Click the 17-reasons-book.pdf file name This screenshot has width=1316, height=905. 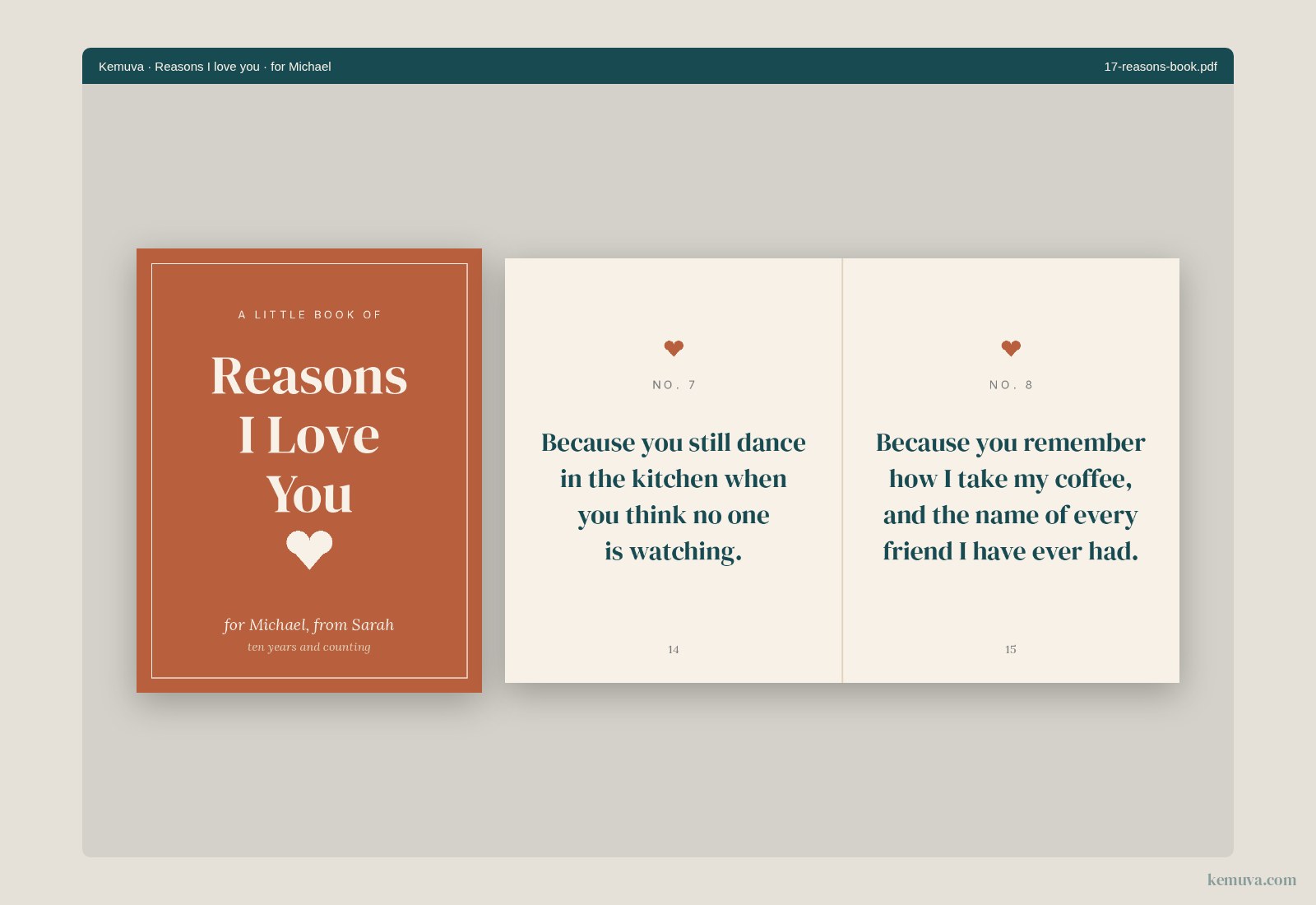pyautogui.click(x=1161, y=67)
